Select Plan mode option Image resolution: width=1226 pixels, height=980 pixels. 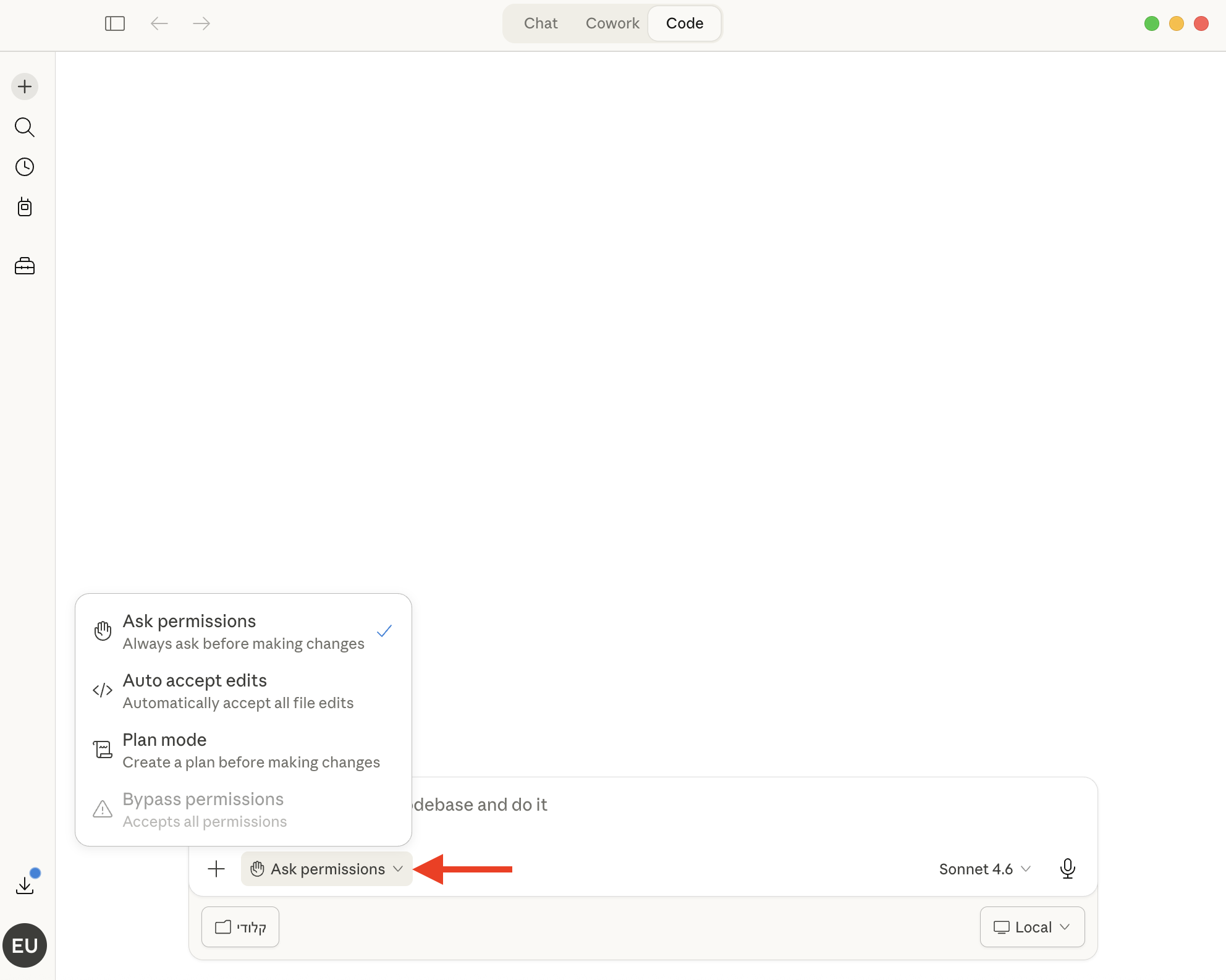pos(243,750)
